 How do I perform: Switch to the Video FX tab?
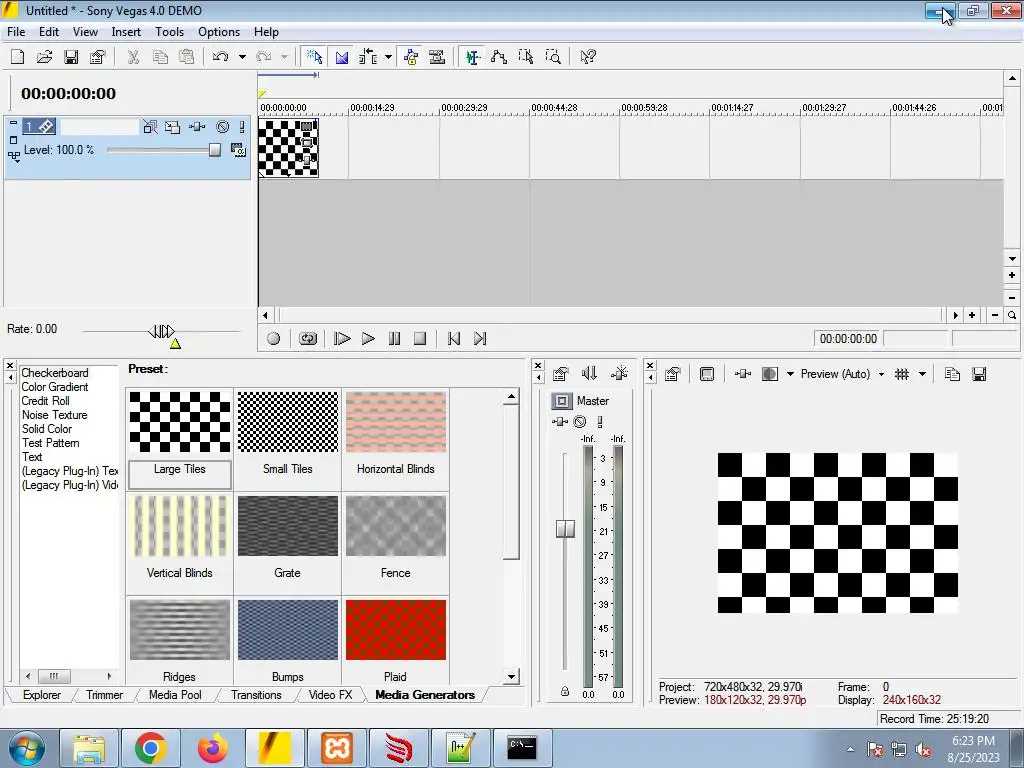329,695
